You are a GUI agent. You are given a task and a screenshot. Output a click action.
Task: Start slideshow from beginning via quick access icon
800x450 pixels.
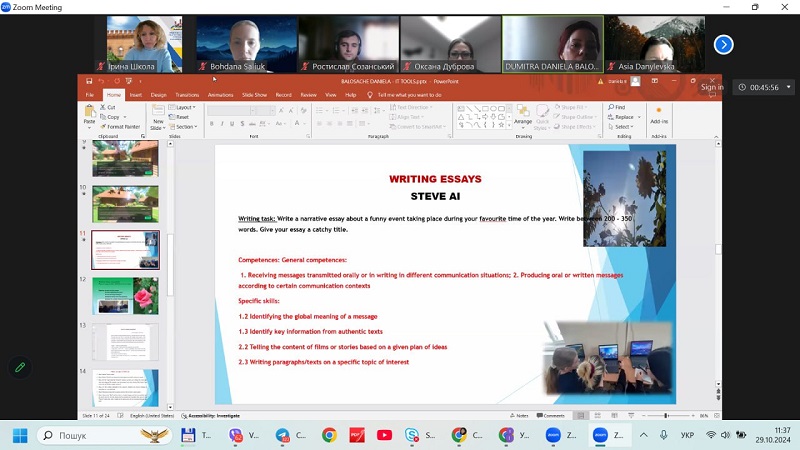click(x=129, y=81)
